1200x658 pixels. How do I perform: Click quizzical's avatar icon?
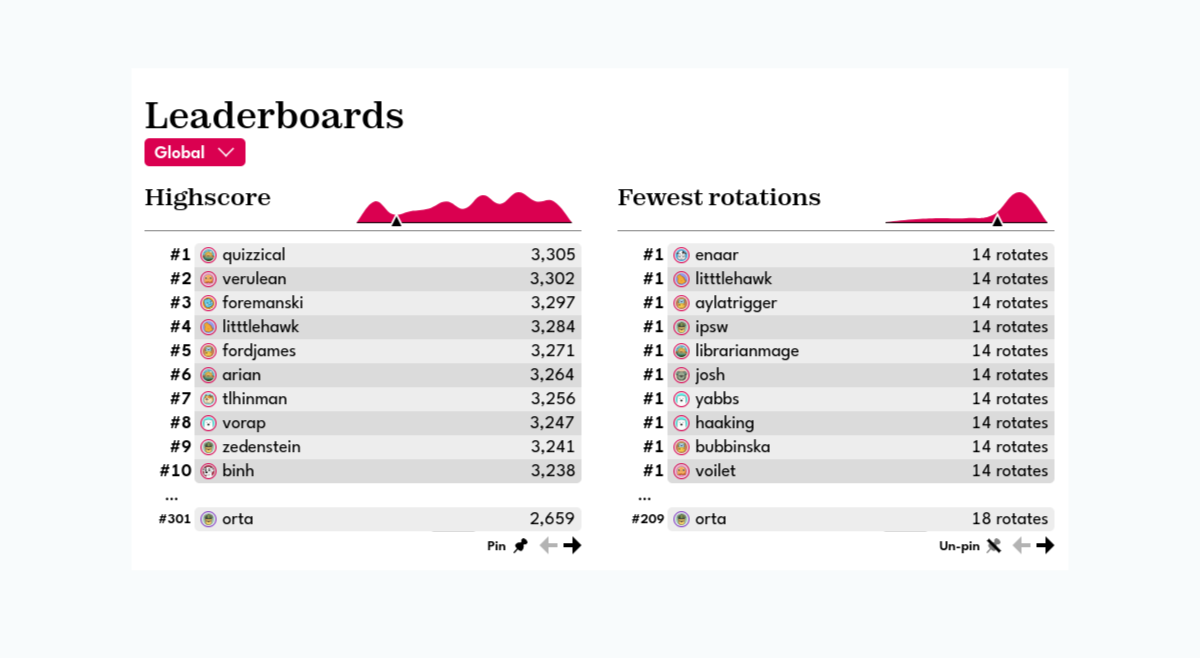[x=207, y=254]
